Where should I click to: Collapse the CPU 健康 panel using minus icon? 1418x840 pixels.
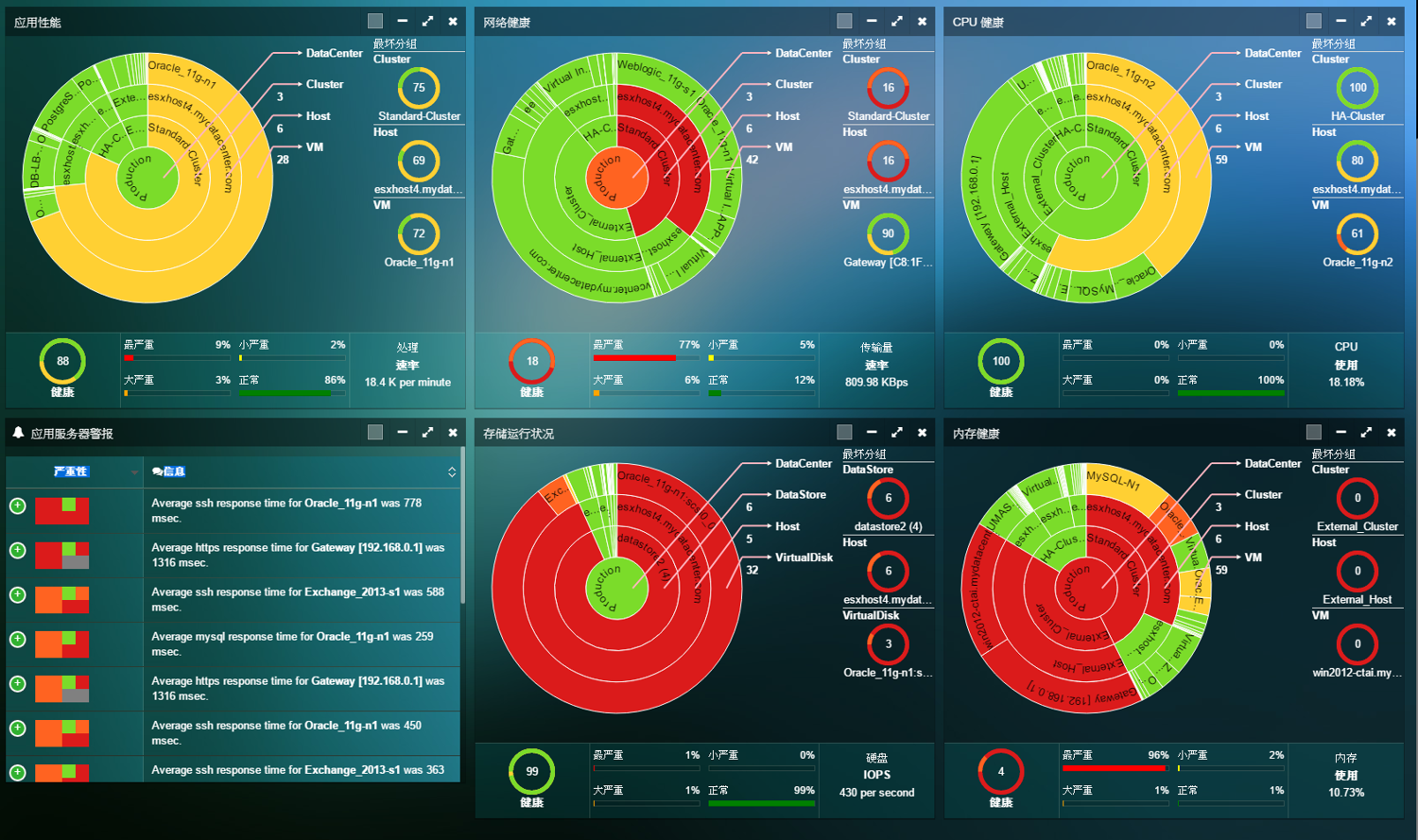(1340, 21)
